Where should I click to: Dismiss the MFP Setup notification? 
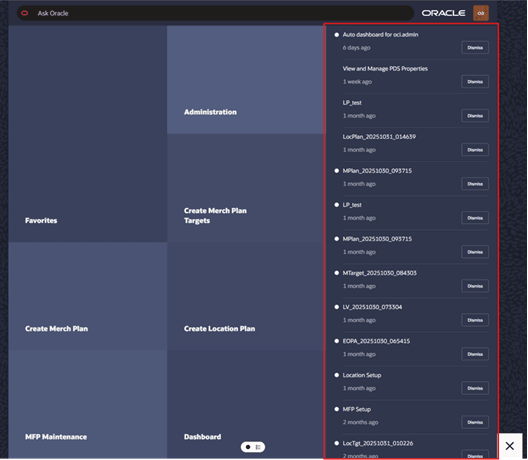click(475, 422)
